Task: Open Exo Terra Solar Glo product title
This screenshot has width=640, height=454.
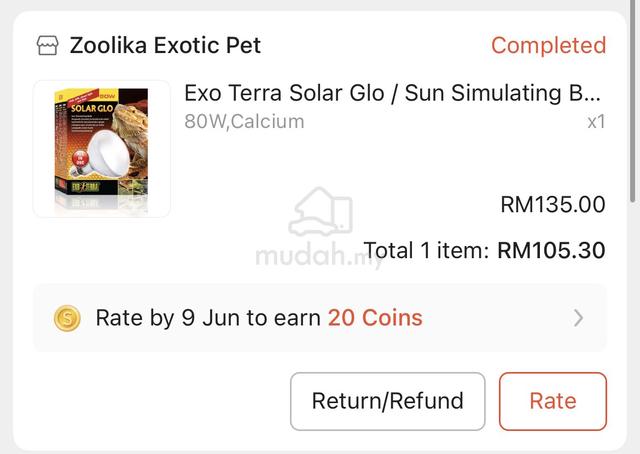Action: tap(393, 93)
